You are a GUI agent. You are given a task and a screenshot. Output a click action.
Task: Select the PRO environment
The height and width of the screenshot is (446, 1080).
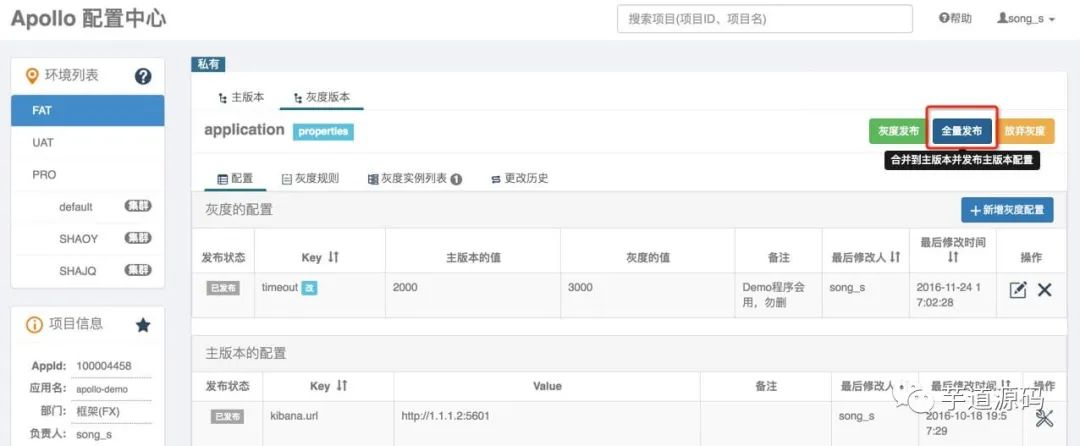tap(87, 175)
